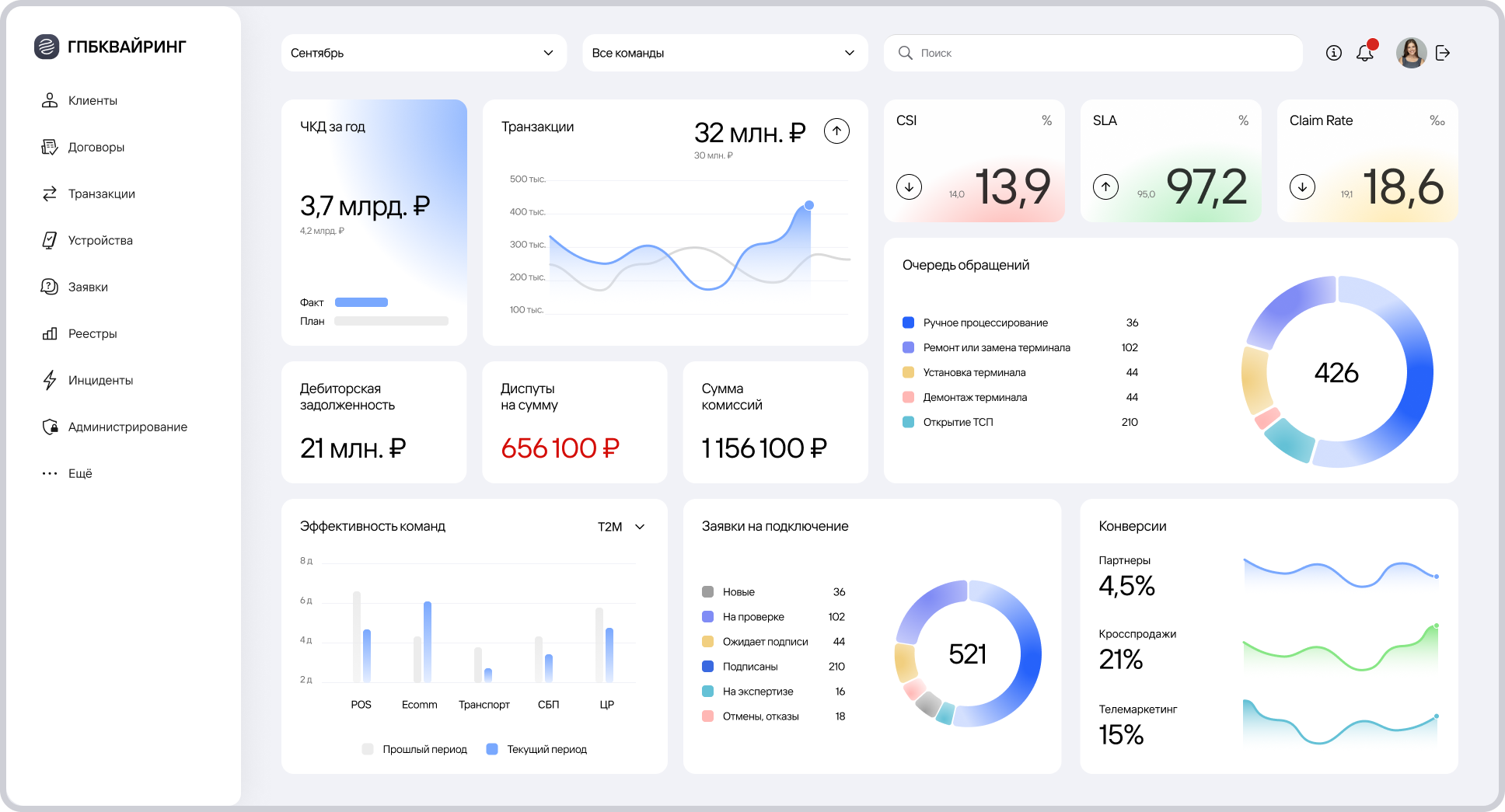Click the ГПБКВАЙРИНГ logo icon
Image resolution: width=1505 pixels, height=812 pixels.
(x=47, y=47)
